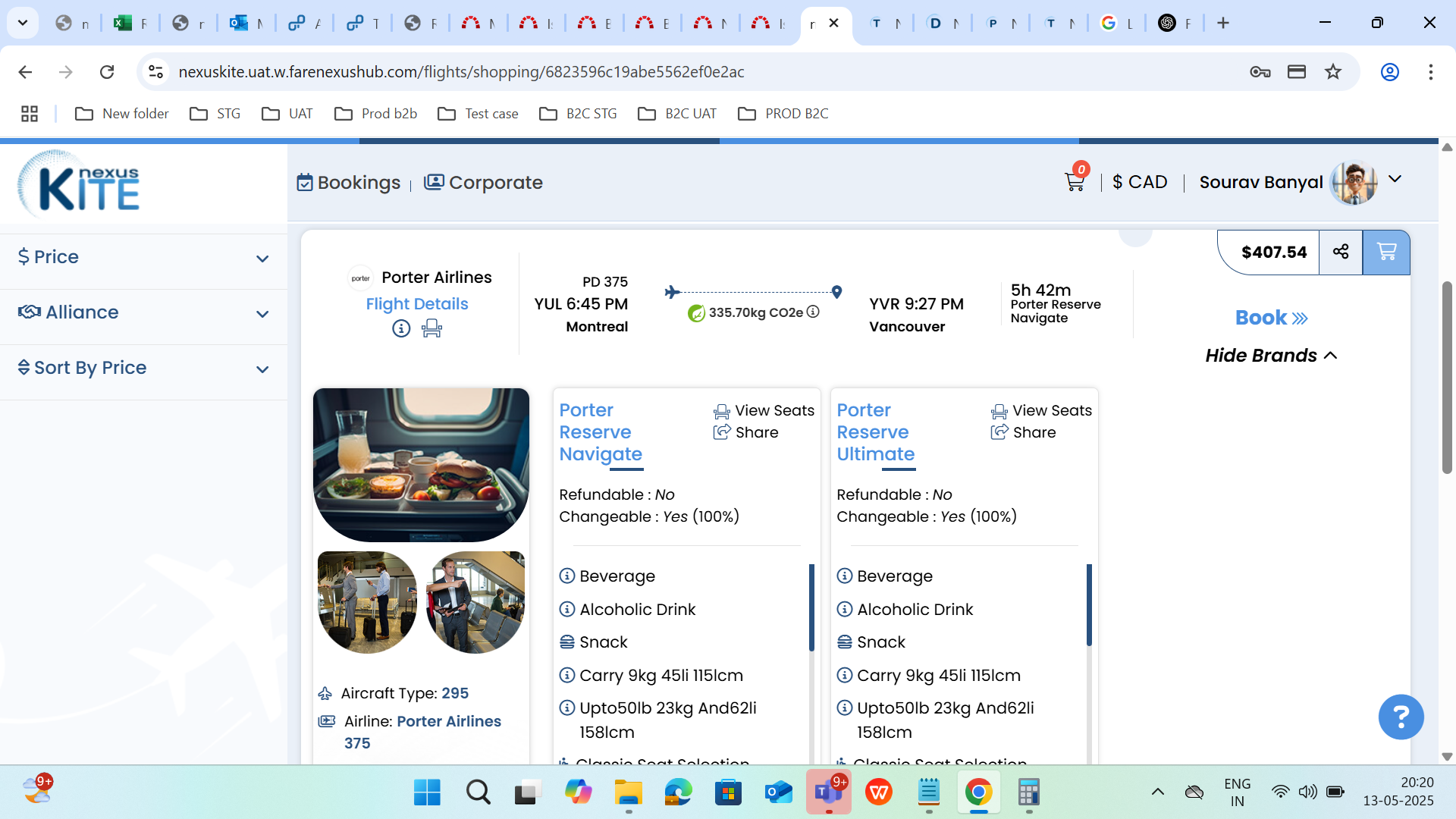This screenshot has height=819, width=1456.
Task: Open the Corporate menu
Action: (483, 183)
